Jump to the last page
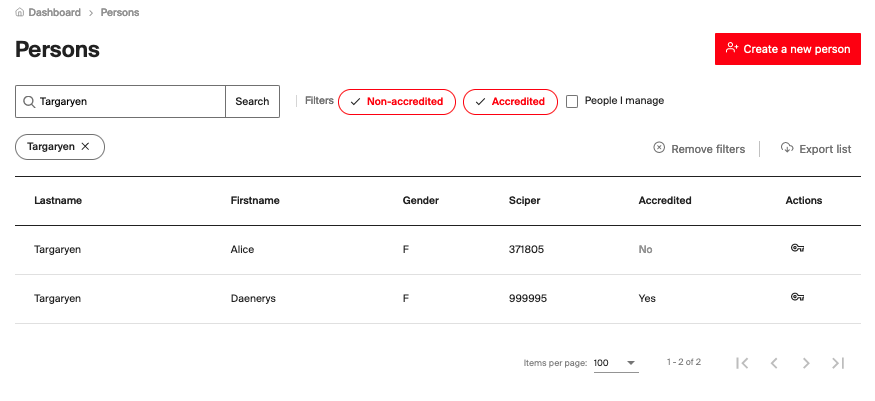The image size is (875, 401). [x=838, y=363]
